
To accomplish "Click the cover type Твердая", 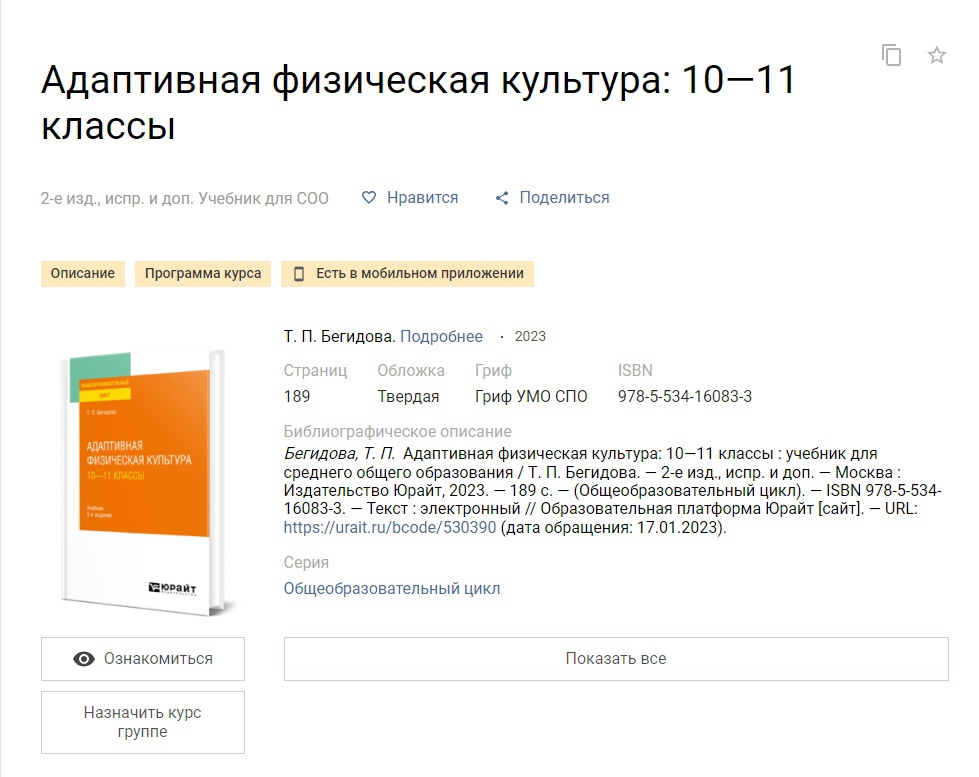I will point(408,397).
